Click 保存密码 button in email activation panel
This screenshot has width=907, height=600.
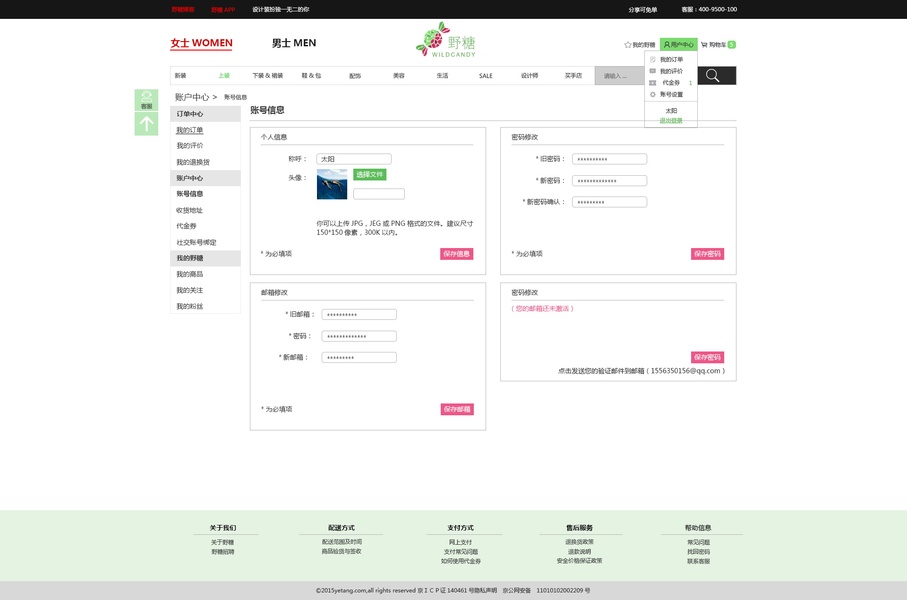click(707, 358)
